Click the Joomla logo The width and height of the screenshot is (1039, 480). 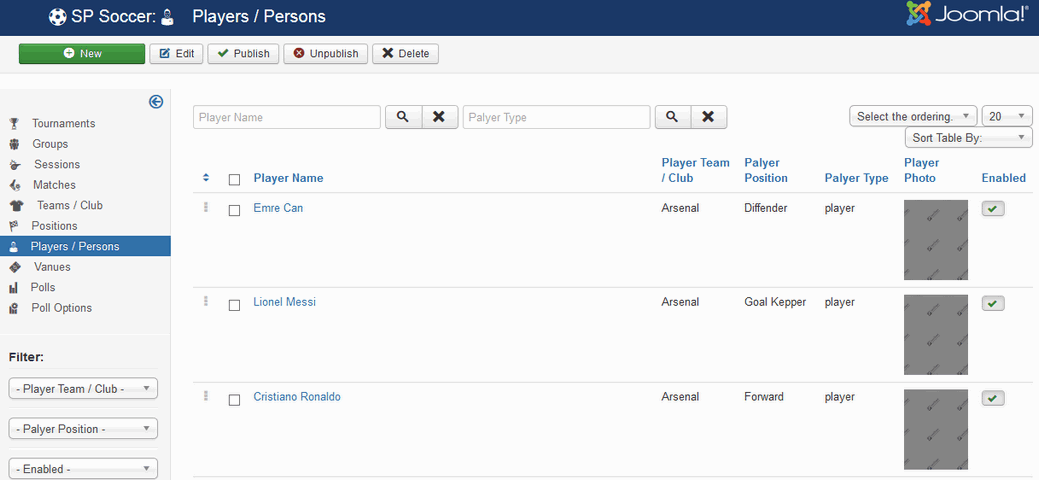969,15
